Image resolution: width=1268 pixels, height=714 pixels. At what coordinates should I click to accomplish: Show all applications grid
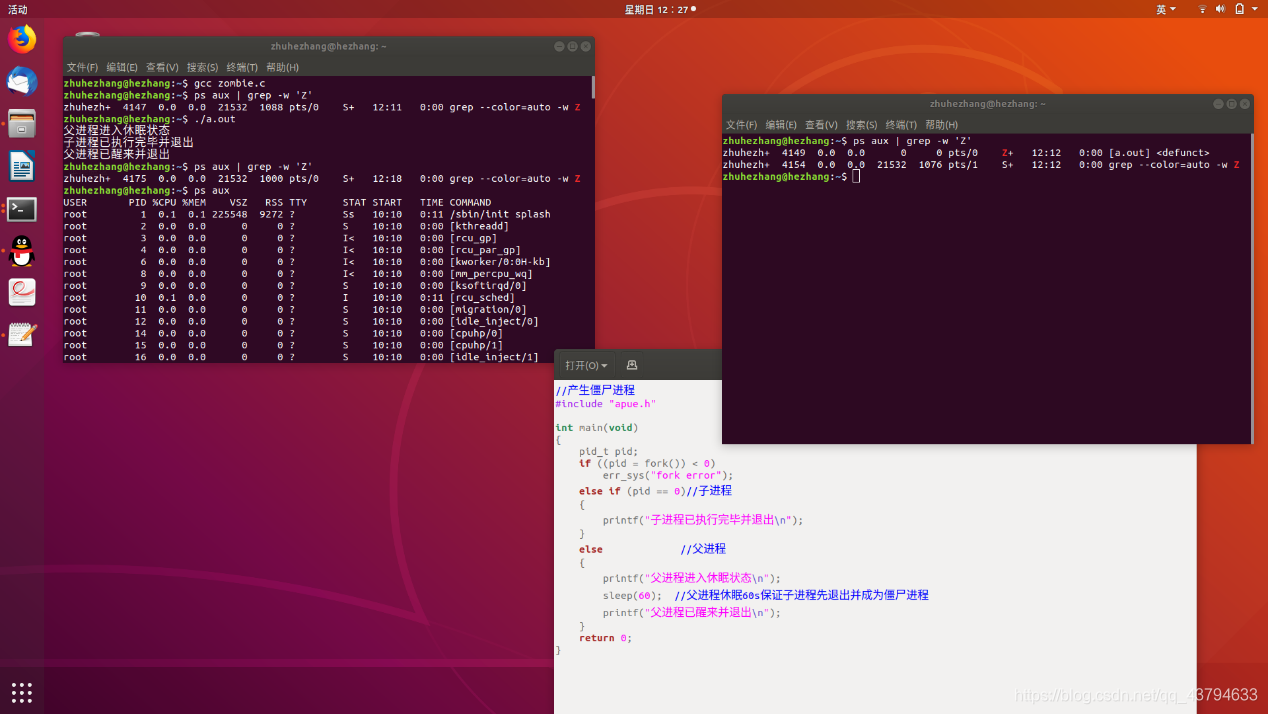pyautogui.click(x=22, y=692)
